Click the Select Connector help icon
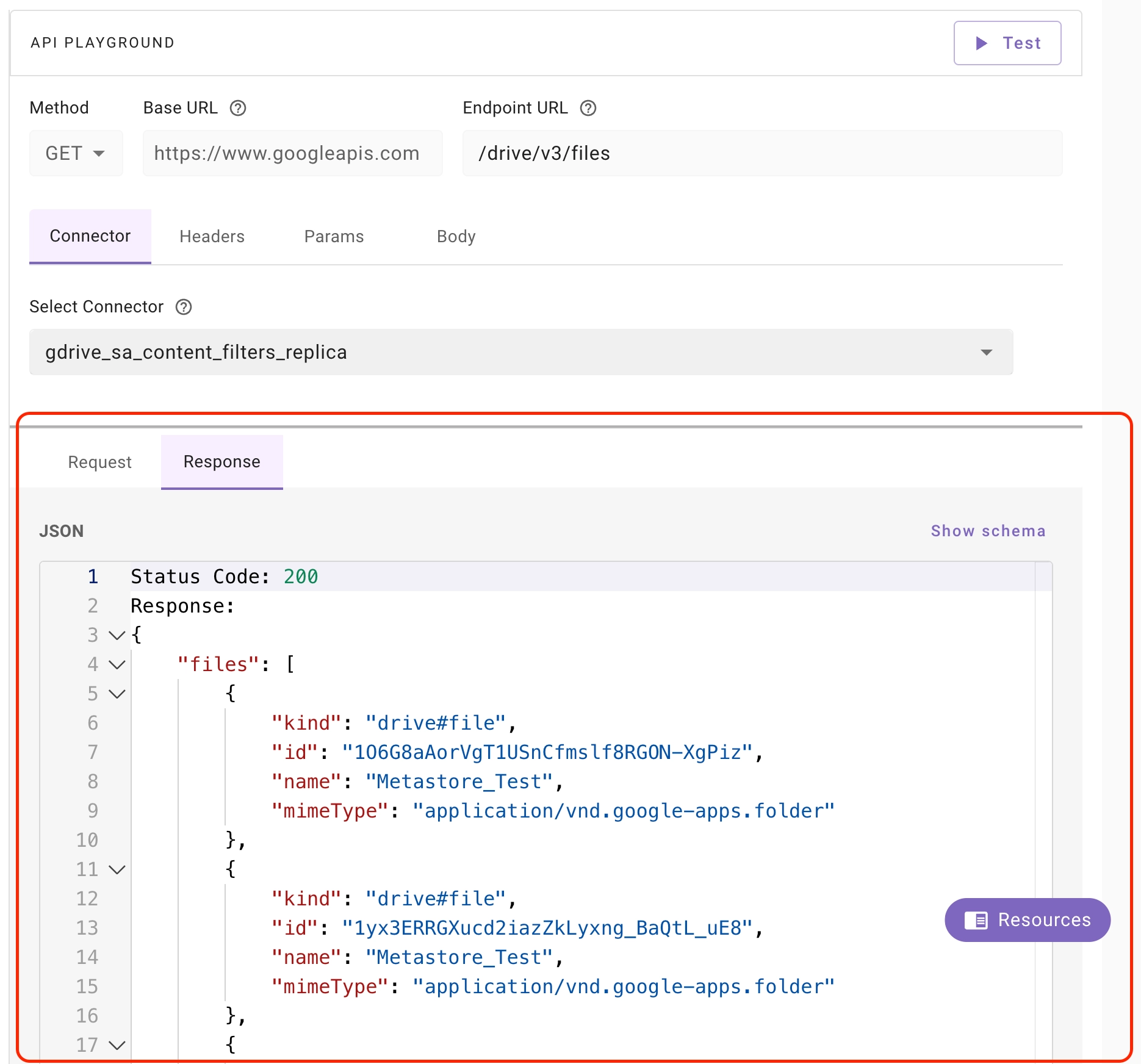Viewport: 1141px width, 1064px height. coord(184,307)
